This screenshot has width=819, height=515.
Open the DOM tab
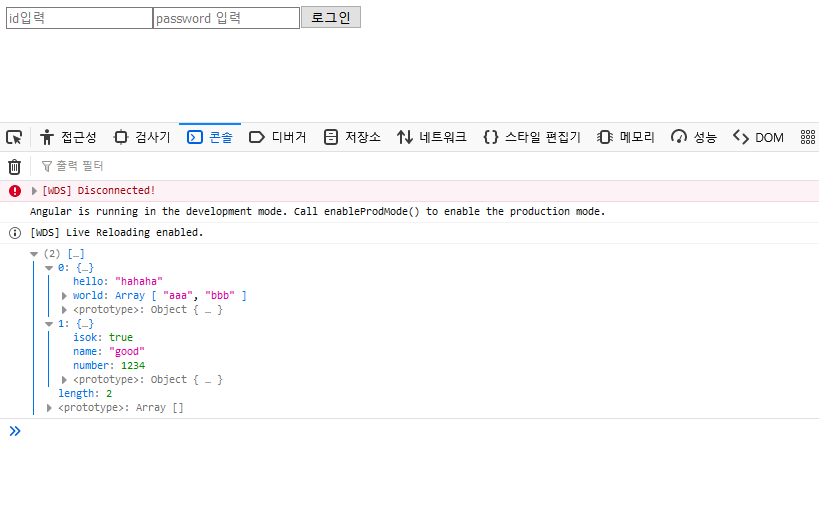click(x=758, y=137)
